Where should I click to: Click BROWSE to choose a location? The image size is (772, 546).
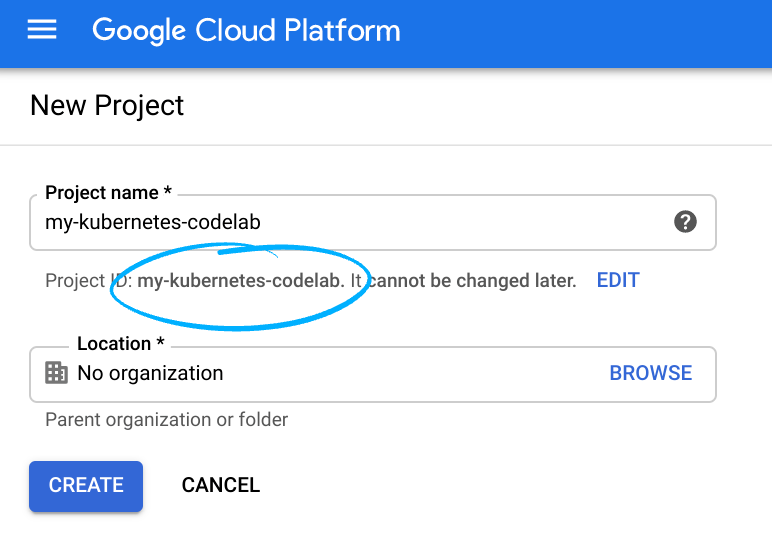[x=650, y=373]
